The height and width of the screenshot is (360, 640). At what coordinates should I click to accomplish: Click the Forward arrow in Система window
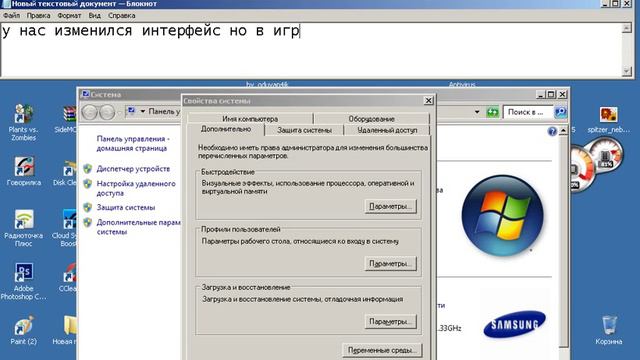(107, 112)
